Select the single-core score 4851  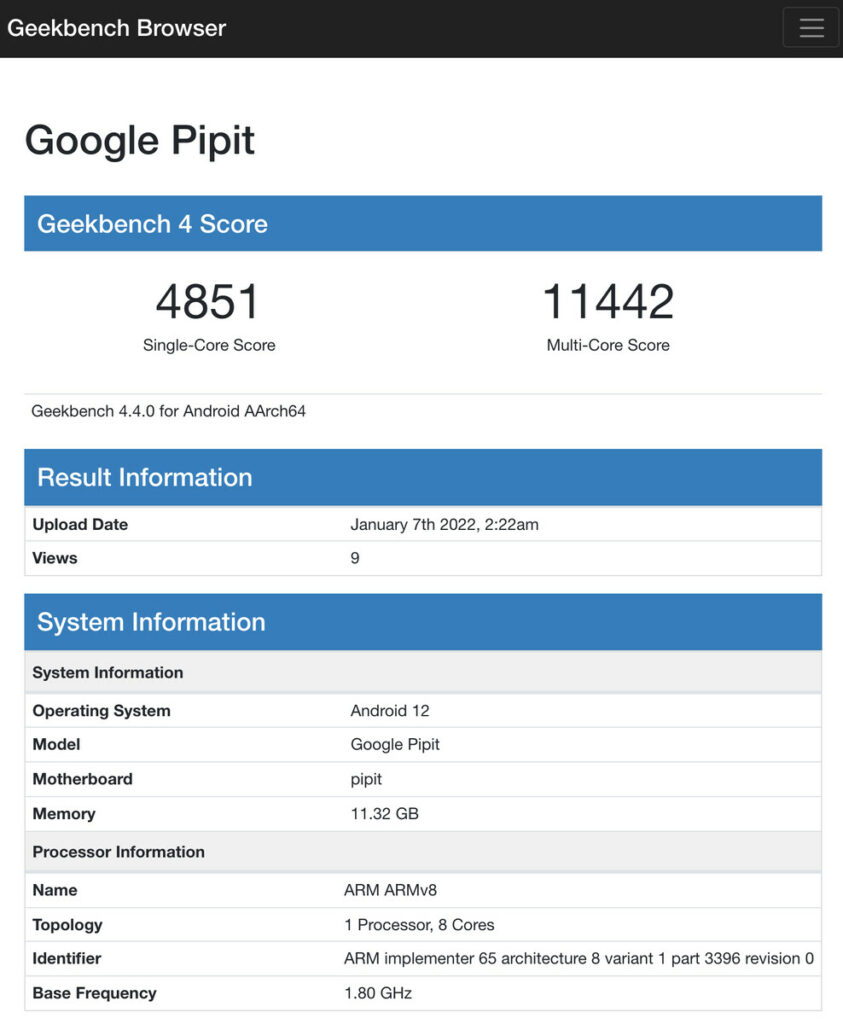coord(208,302)
